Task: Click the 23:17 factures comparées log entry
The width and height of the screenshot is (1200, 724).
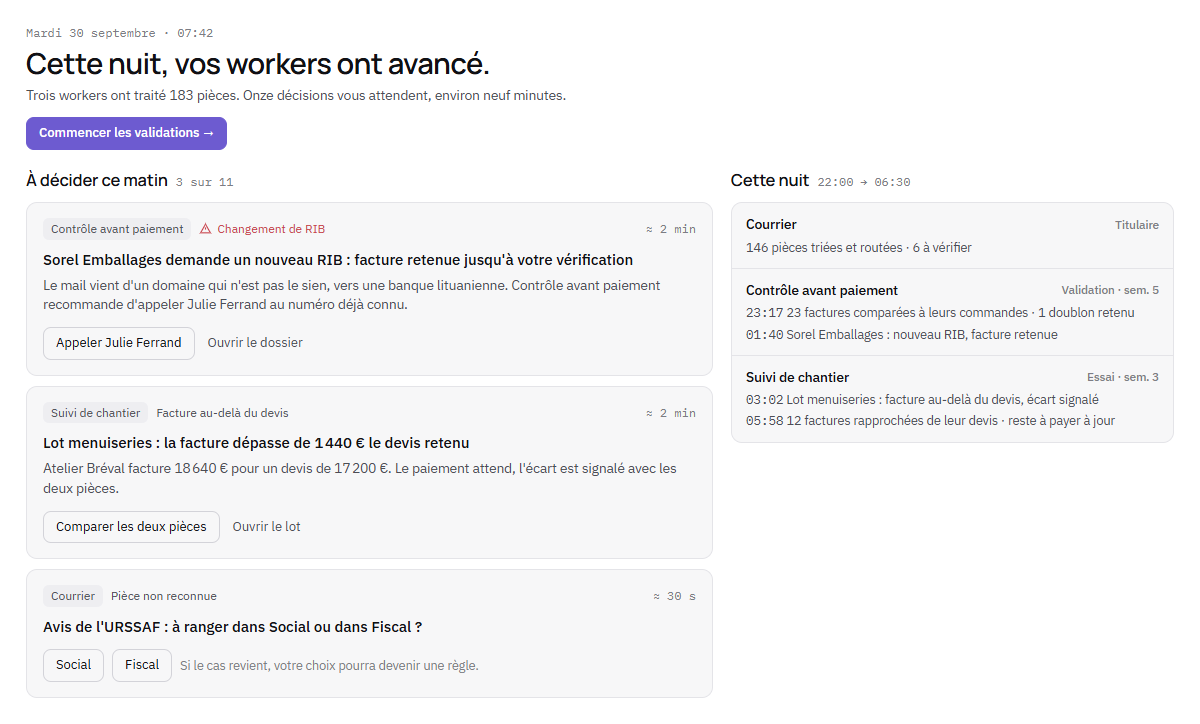Action: [x=940, y=313]
